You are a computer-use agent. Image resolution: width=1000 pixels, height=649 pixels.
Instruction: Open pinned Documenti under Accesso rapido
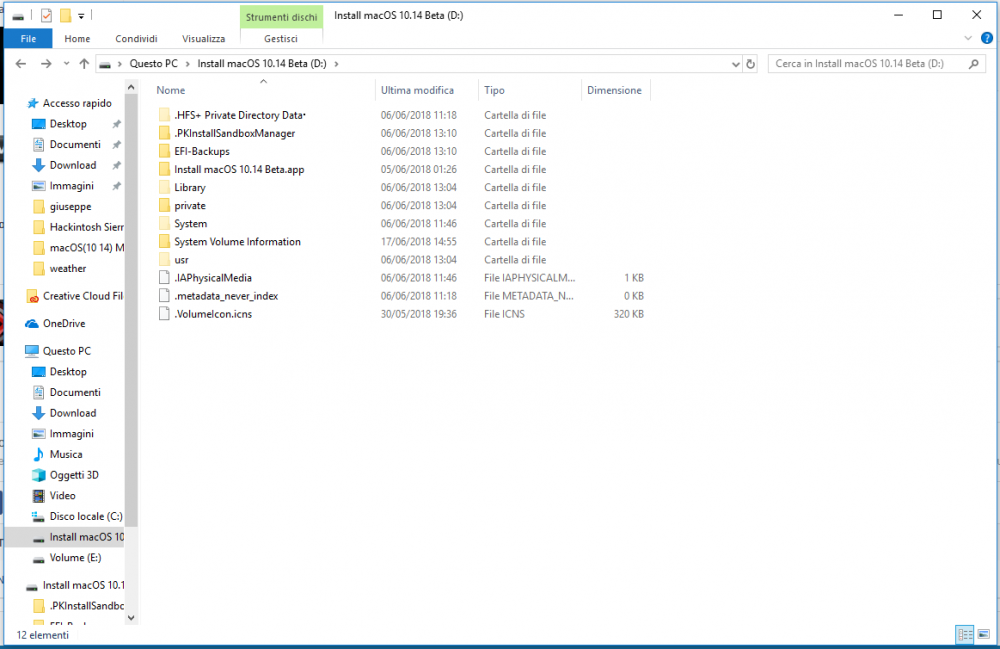click(75, 145)
